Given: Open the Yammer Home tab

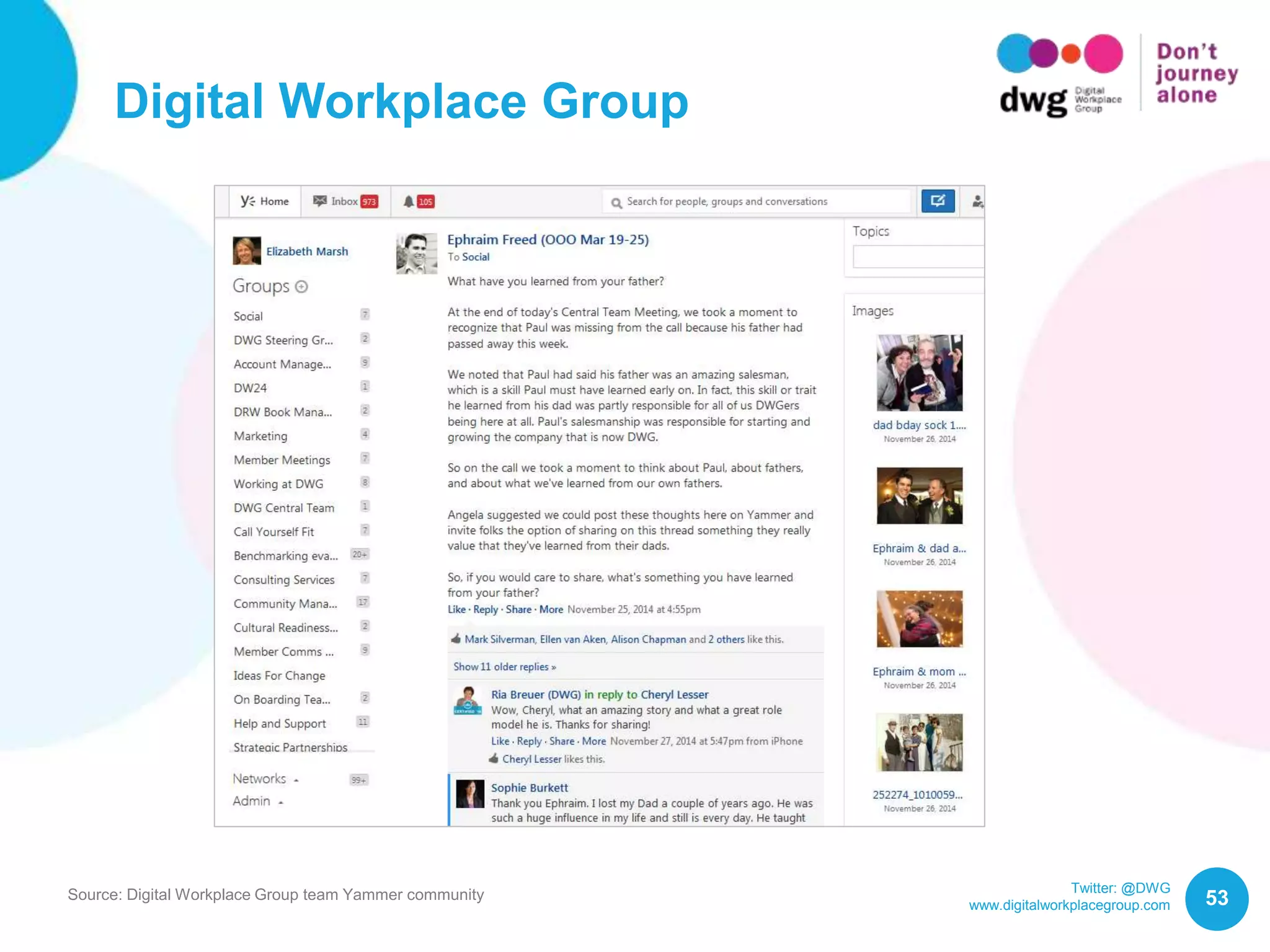Looking at the screenshot, I should [x=265, y=201].
